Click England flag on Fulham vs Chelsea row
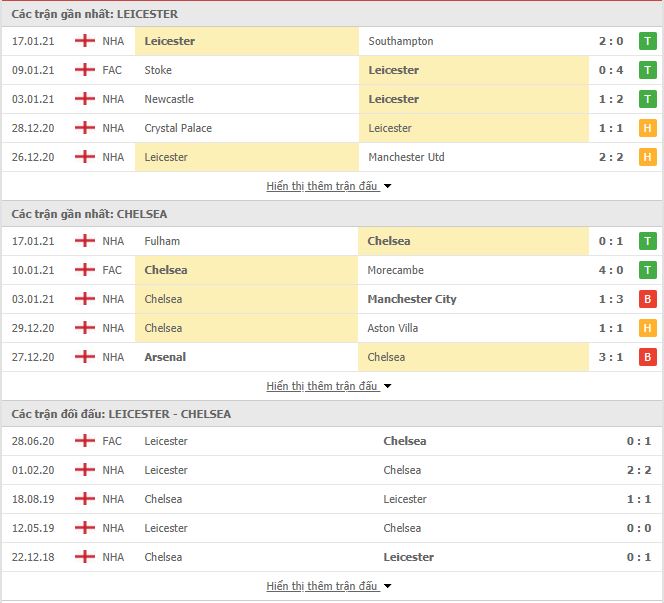Viewport: 664px width, 603px height. click(85, 241)
